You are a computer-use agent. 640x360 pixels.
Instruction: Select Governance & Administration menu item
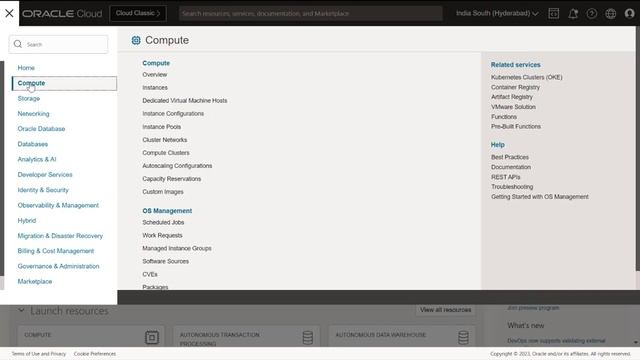click(58, 266)
